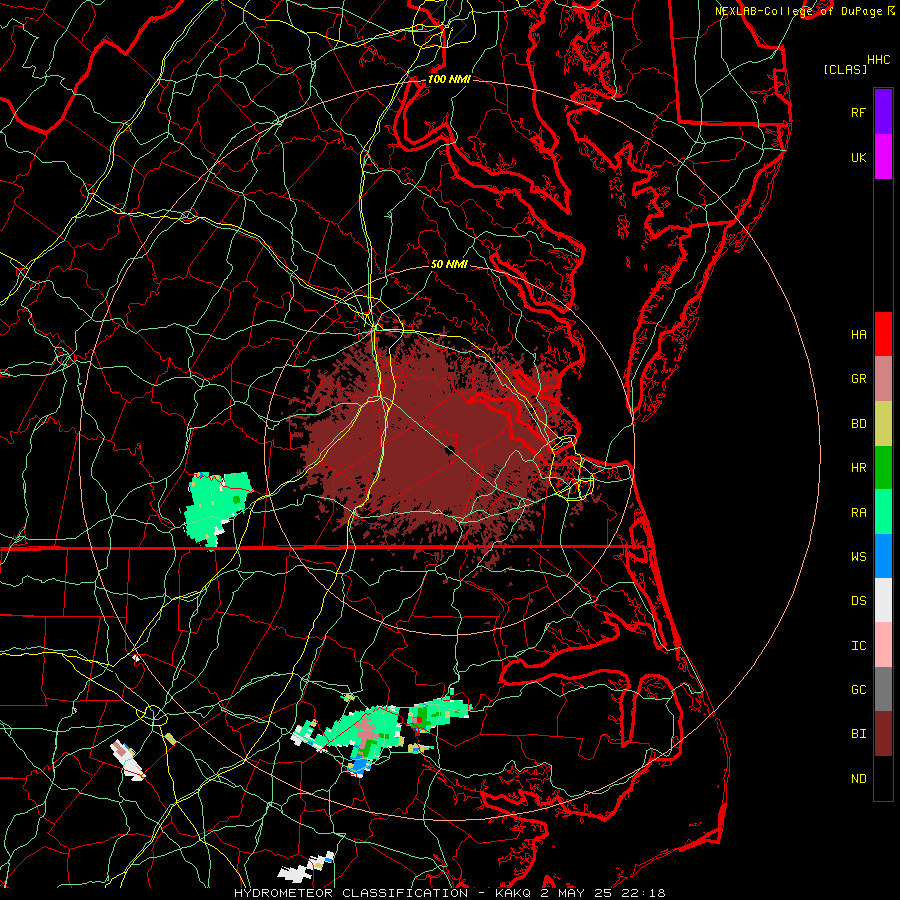The height and width of the screenshot is (900, 900).
Task: Click the WS legend label
Action: [858, 556]
